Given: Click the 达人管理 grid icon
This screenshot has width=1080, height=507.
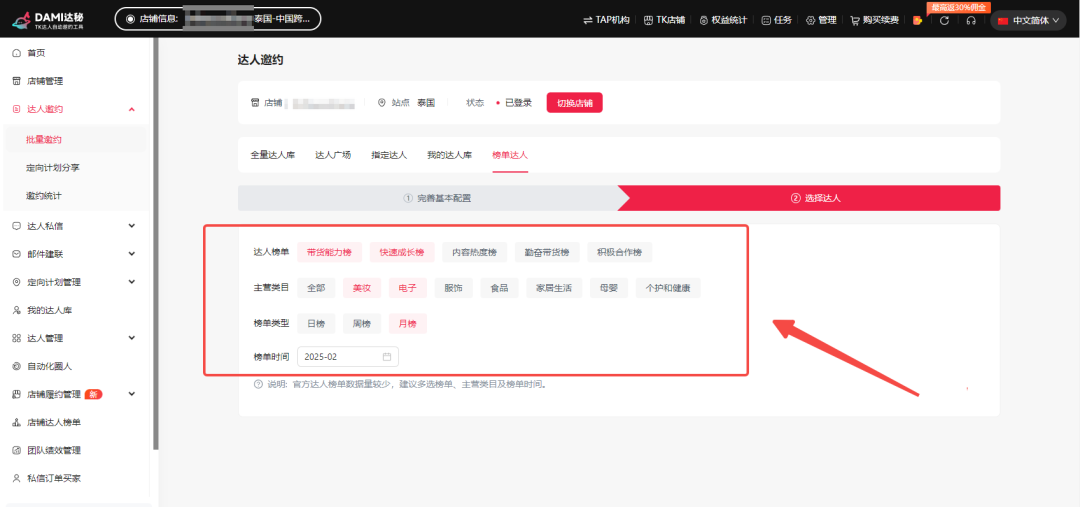Looking at the screenshot, I should [17, 338].
